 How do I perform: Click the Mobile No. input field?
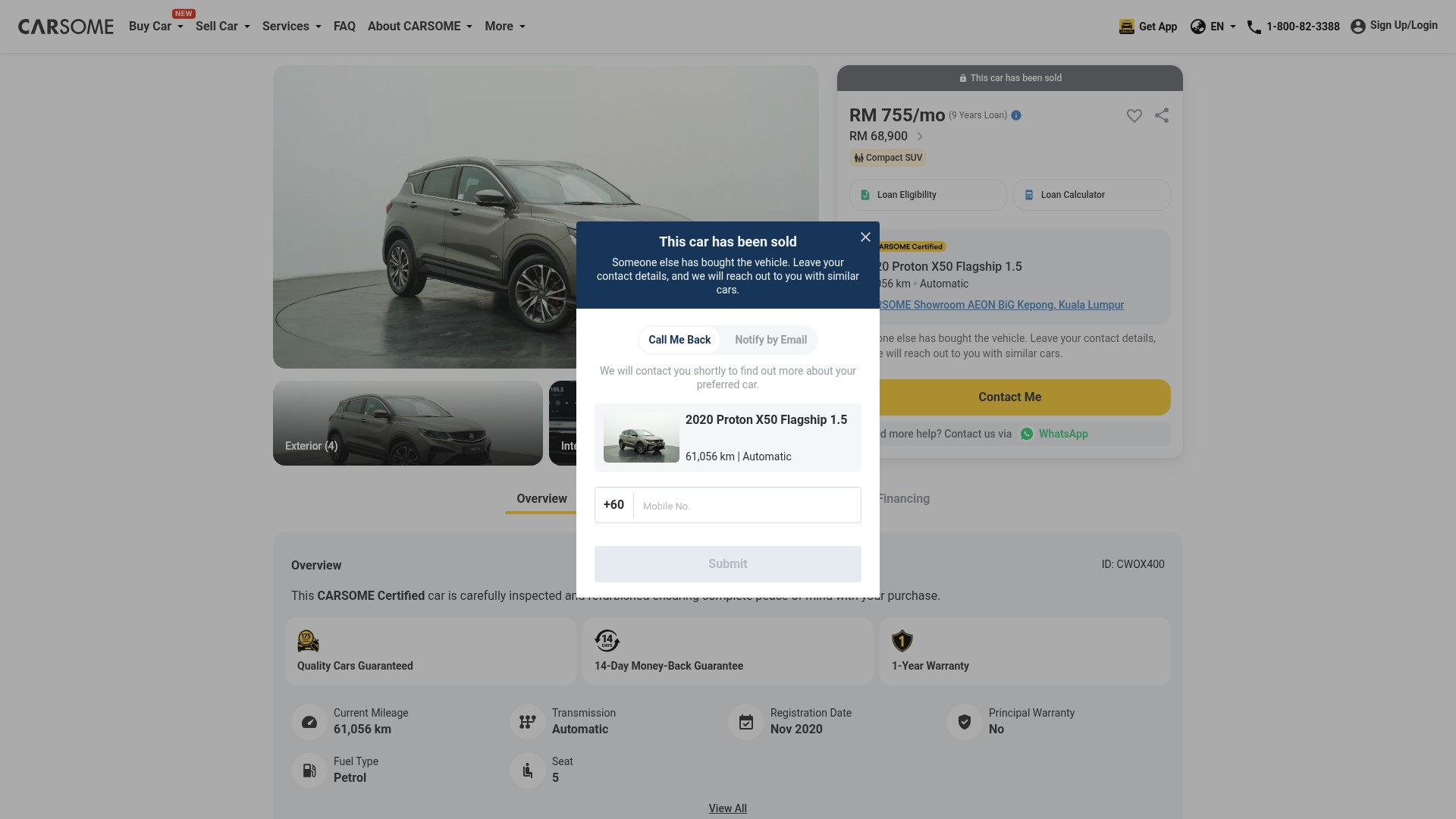point(747,505)
